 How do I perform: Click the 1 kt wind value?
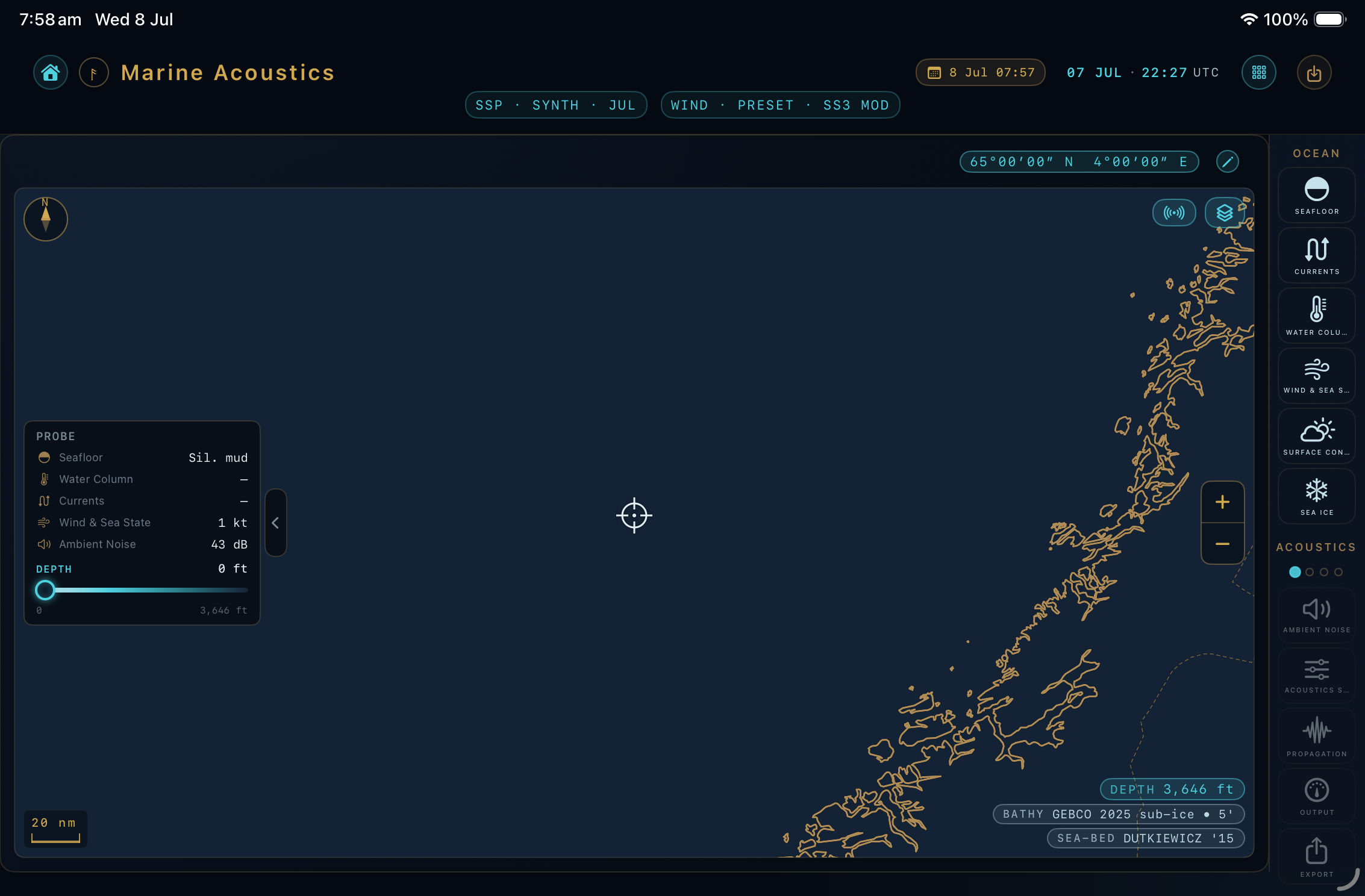(233, 523)
